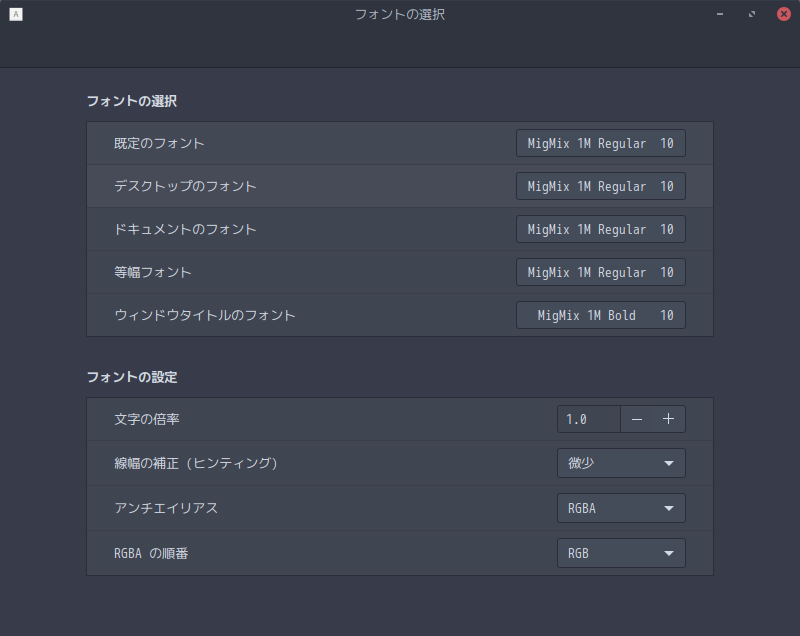Open the ウィンドウタイトルのフォント MigMix 1M Bold button
Image resolution: width=800 pixels, height=636 pixels.
600,316
